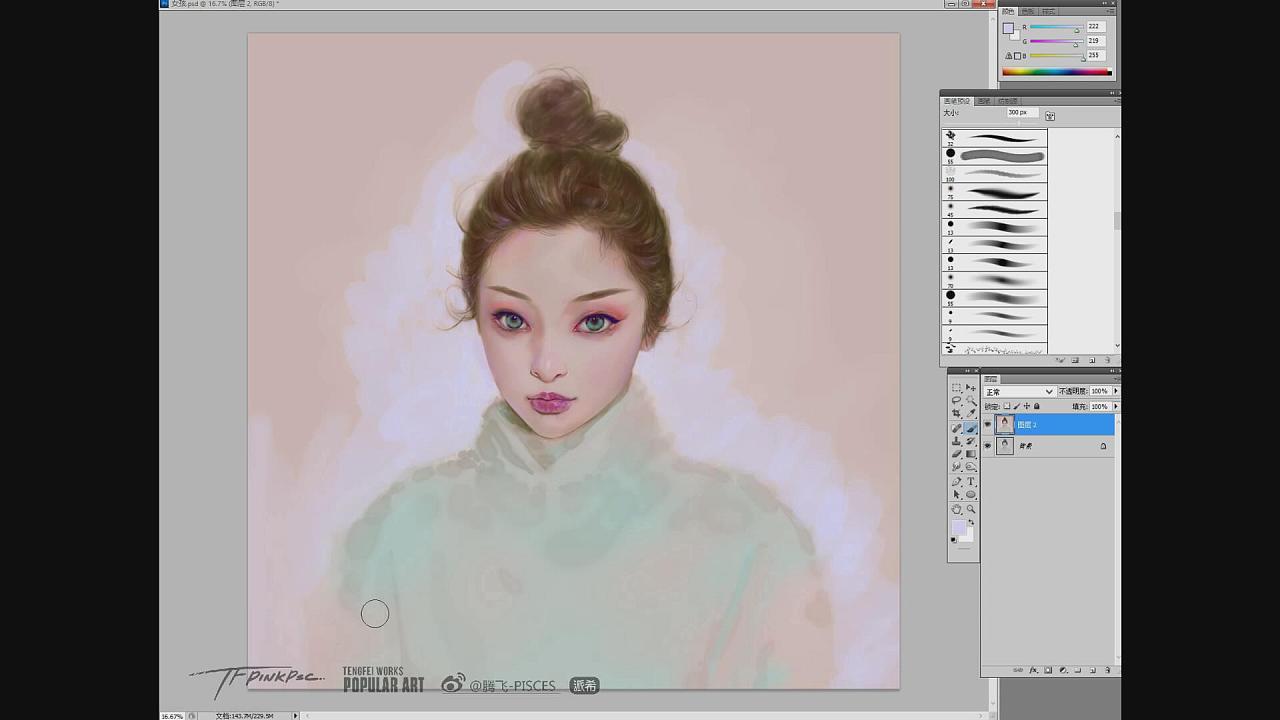Switch to the 颜色 tab
This screenshot has height=720, width=1280.
1008,12
